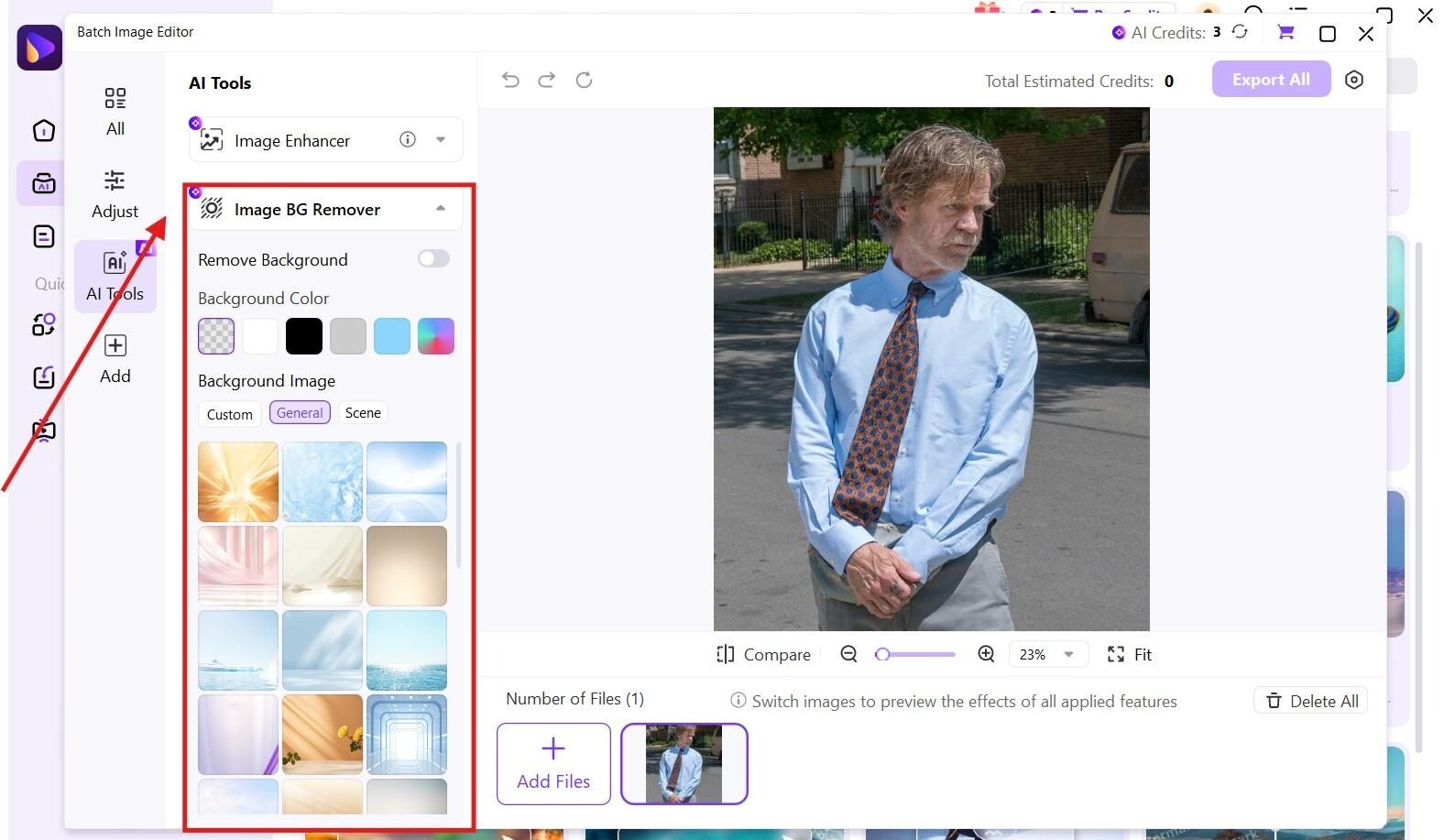Expand the Image Enhancer section
The image size is (1444, 840).
tap(441, 140)
